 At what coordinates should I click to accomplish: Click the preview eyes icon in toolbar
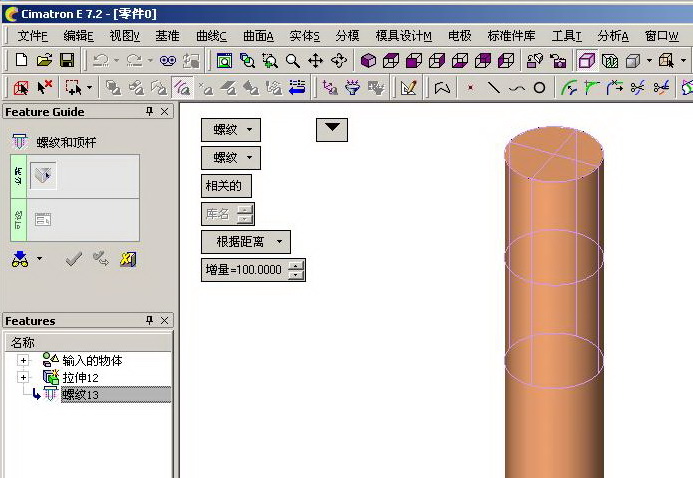coord(168,60)
